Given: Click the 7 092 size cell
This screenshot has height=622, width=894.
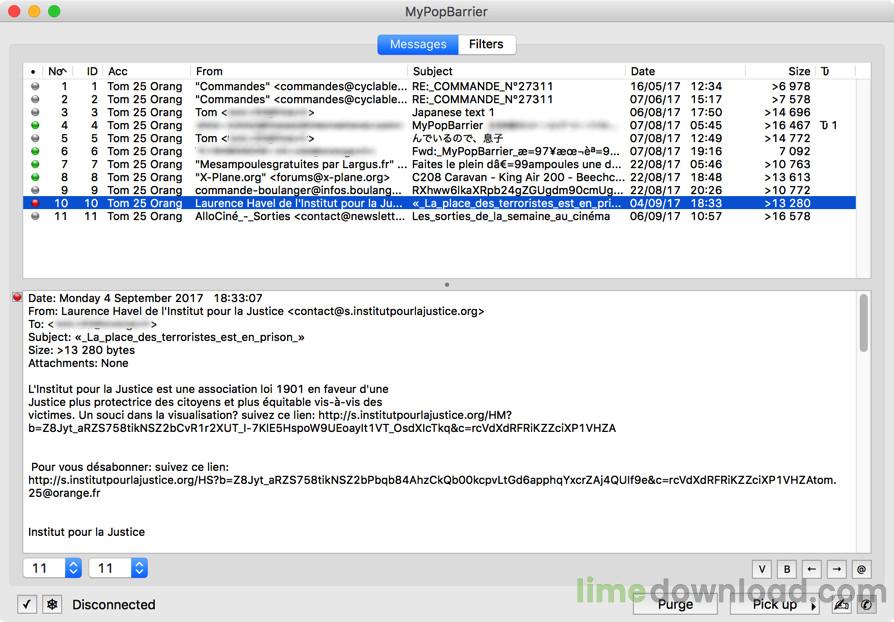Looking at the screenshot, I should point(794,152).
